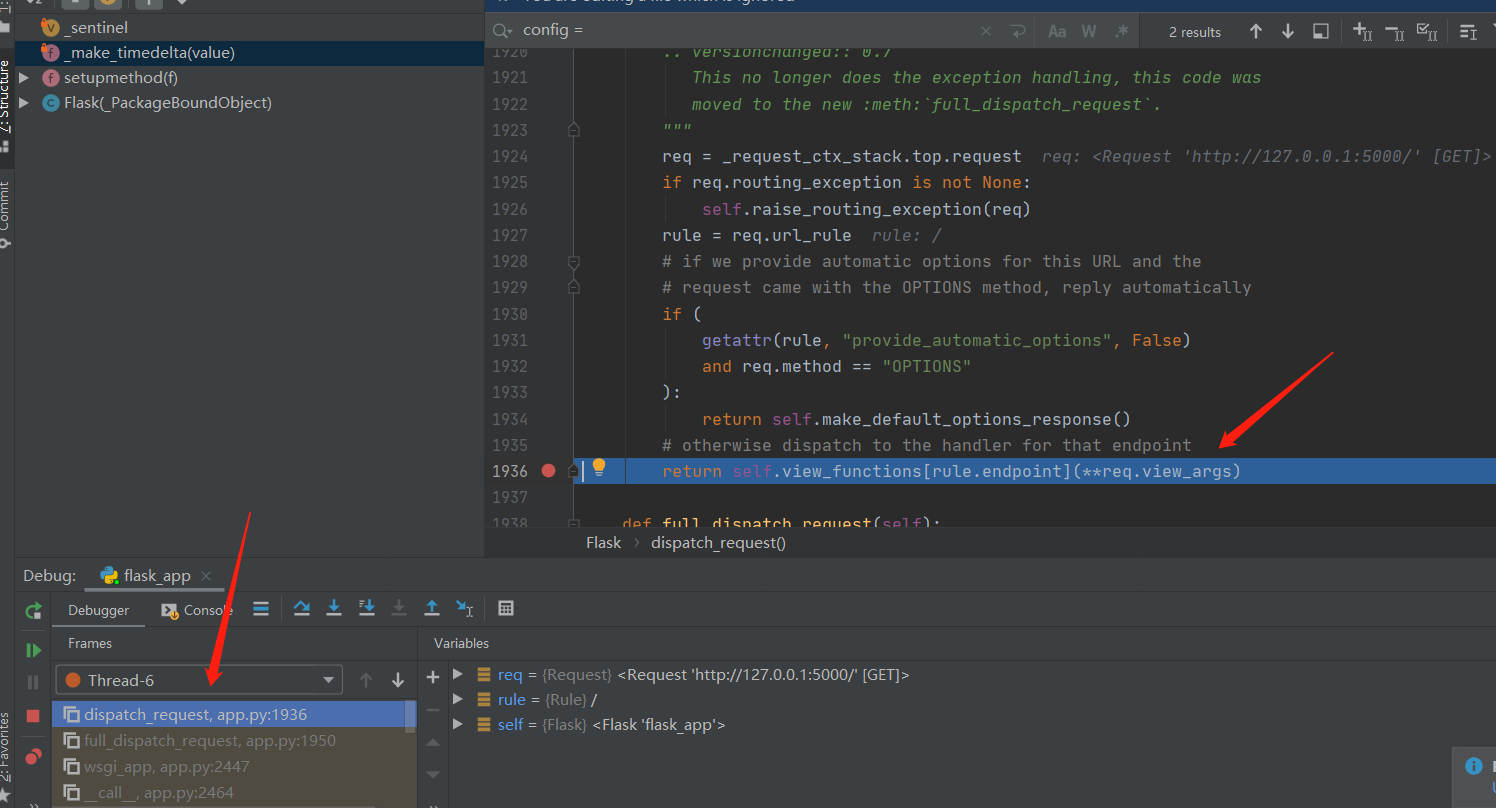Rerun flask_app with the green rerun icon
The width and height of the screenshot is (1496, 808).
pos(33,610)
